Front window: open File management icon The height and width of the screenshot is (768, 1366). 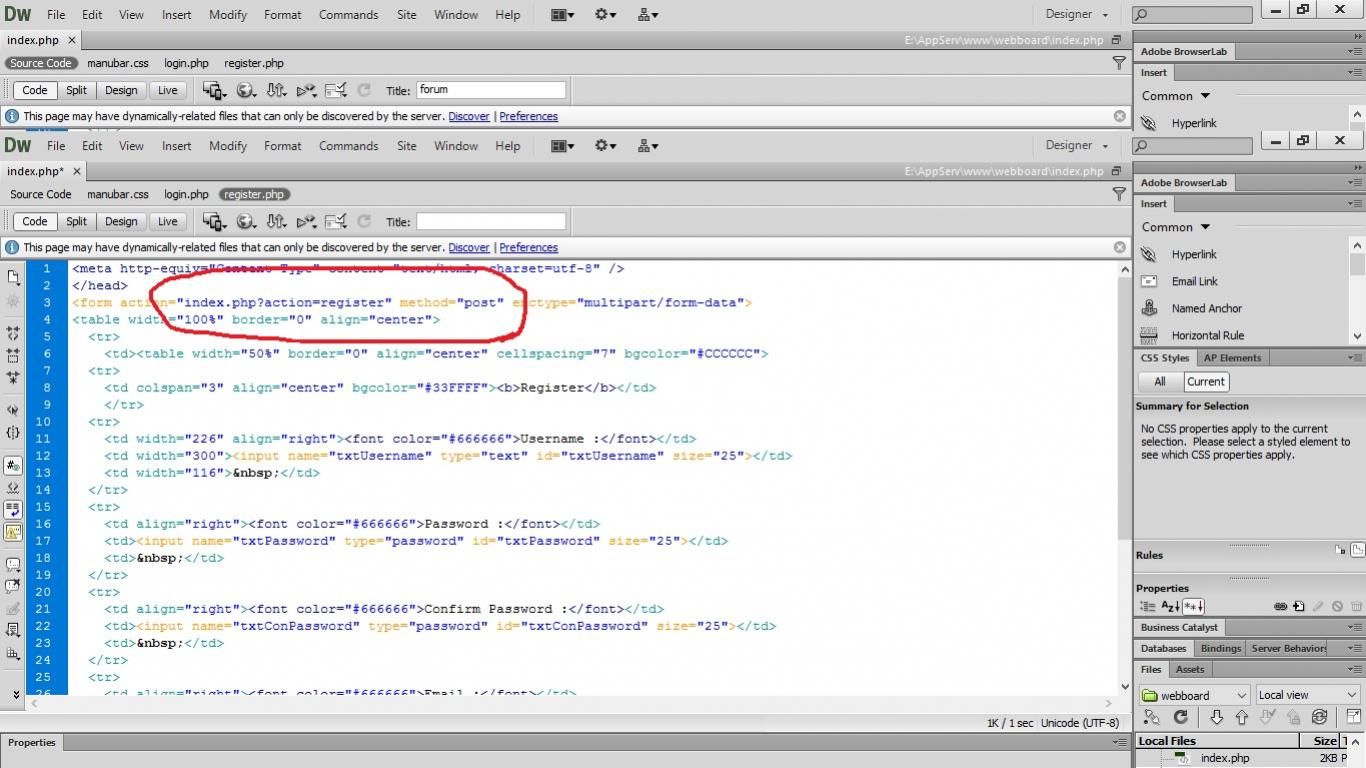(x=276, y=221)
